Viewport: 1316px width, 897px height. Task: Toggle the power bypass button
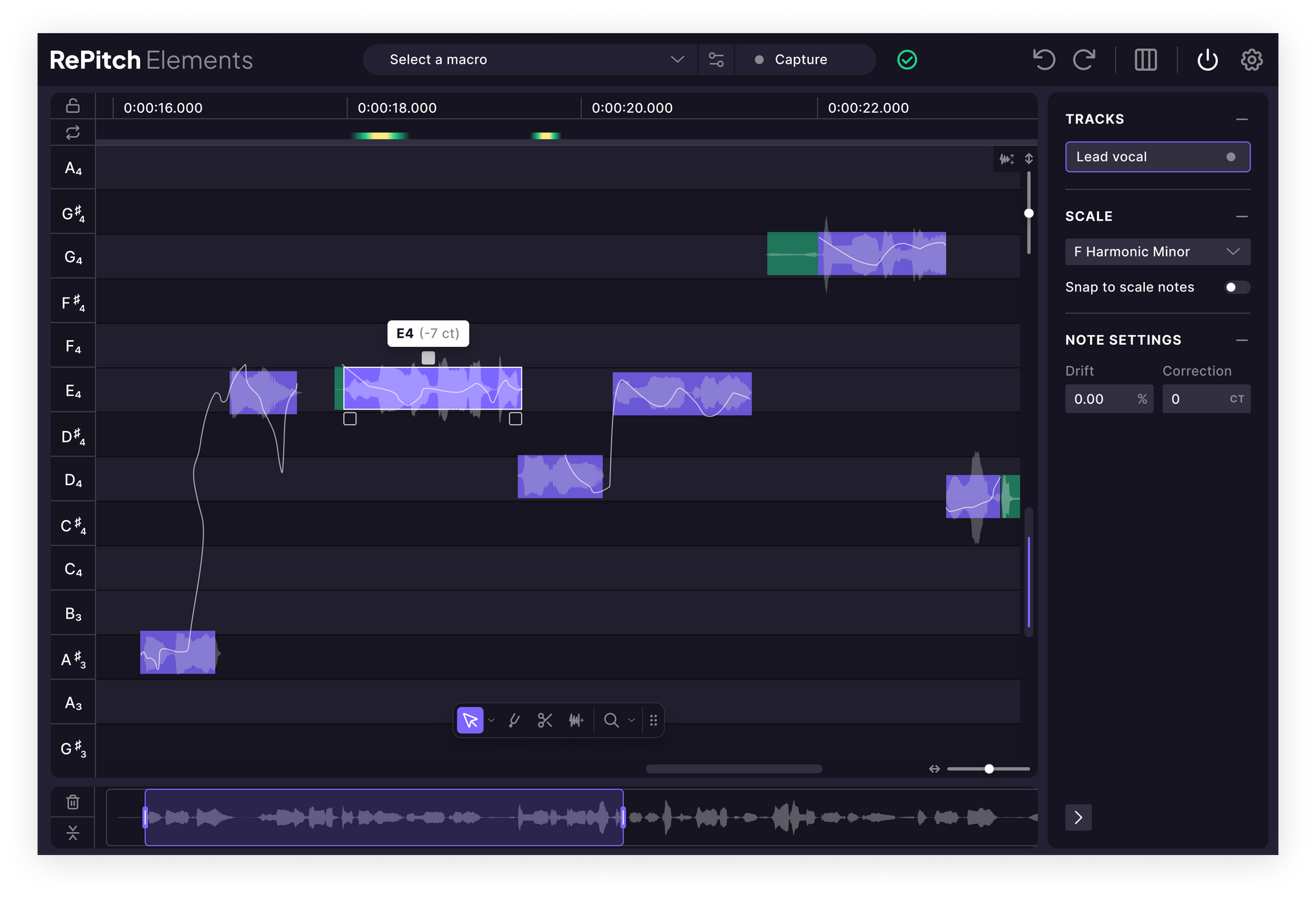[1207, 60]
